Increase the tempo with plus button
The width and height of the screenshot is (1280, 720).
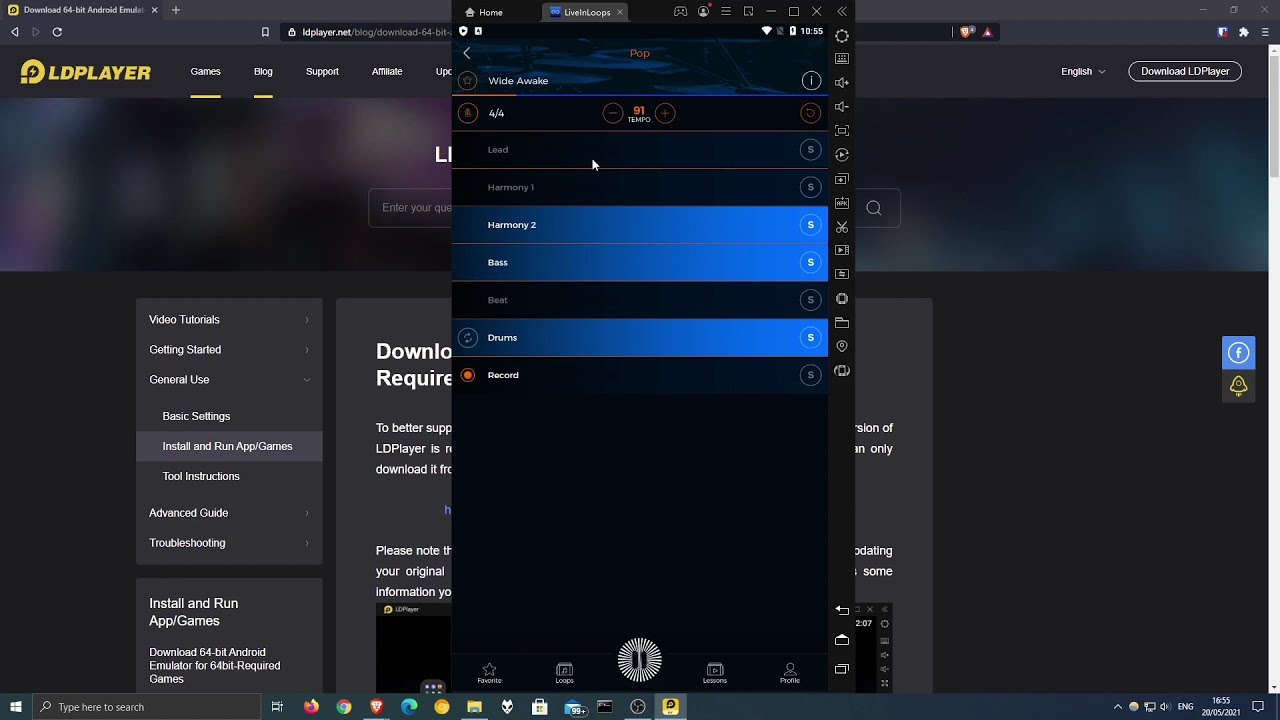point(665,113)
